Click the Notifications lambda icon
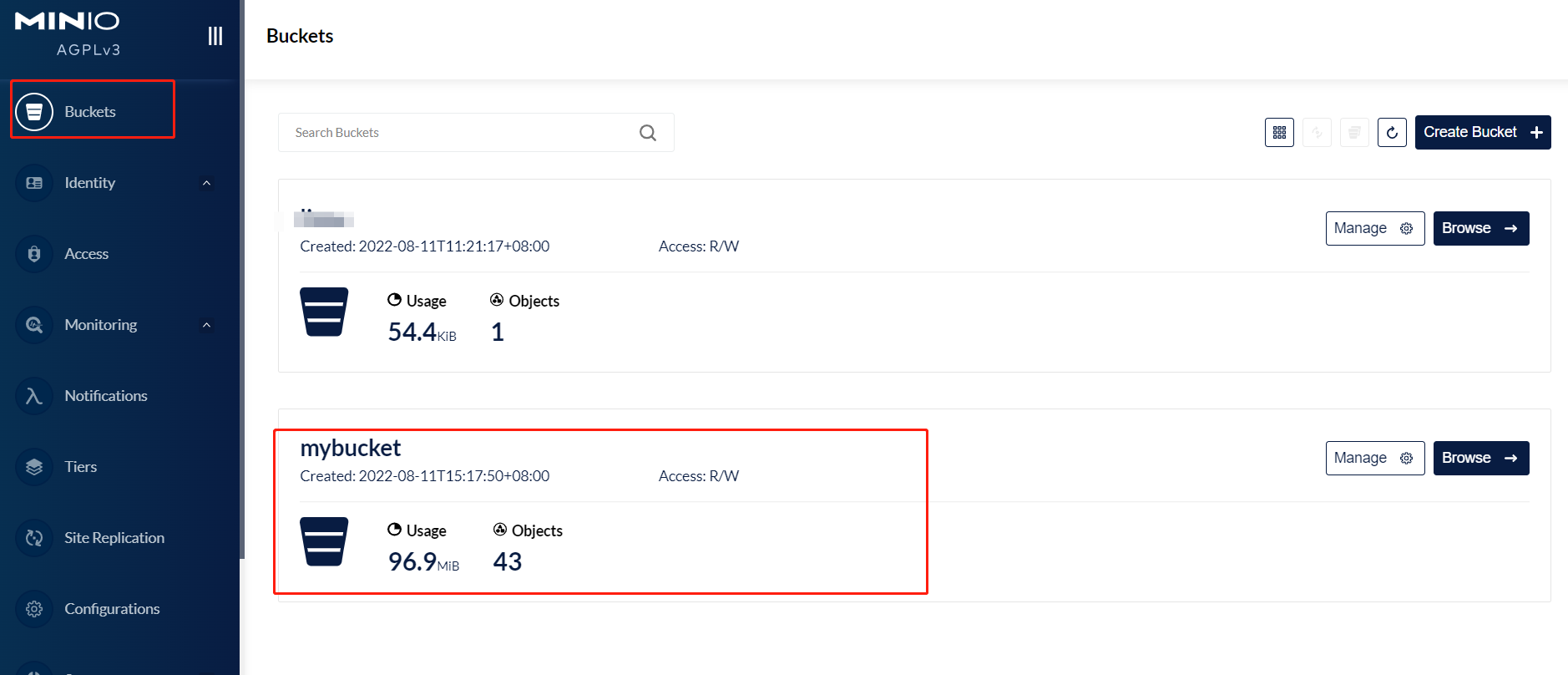Image resolution: width=1568 pixels, height=675 pixels. 34,396
